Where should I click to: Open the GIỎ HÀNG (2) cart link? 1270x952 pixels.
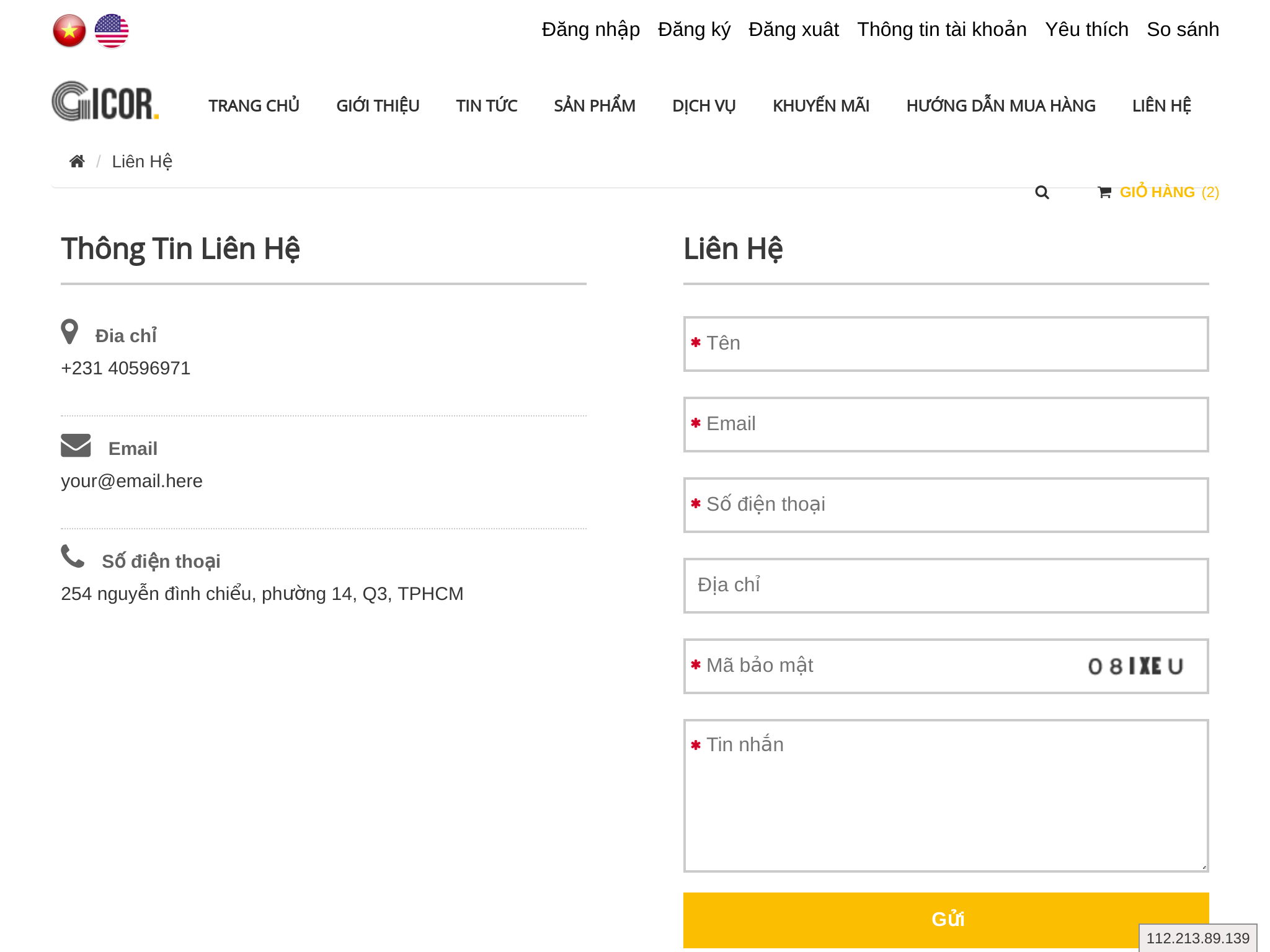(x=1170, y=192)
